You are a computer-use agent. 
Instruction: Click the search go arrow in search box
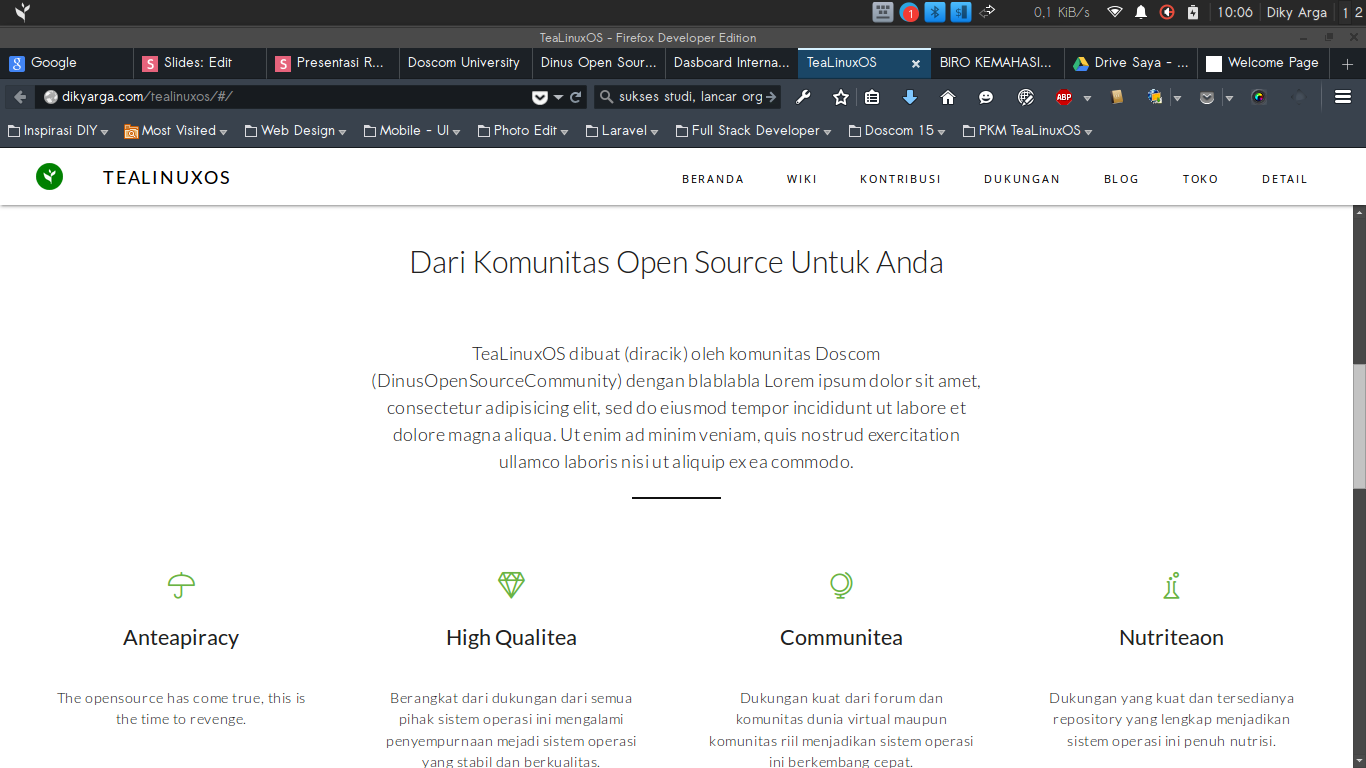click(770, 97)
